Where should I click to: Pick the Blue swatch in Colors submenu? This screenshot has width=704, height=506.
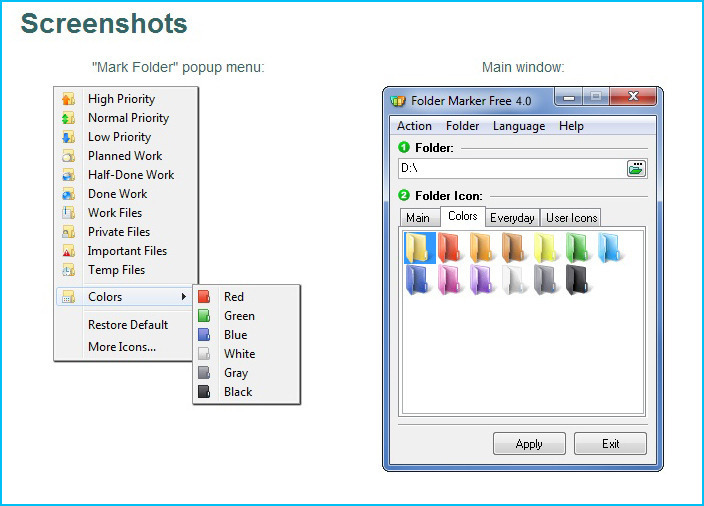(204, 334)
